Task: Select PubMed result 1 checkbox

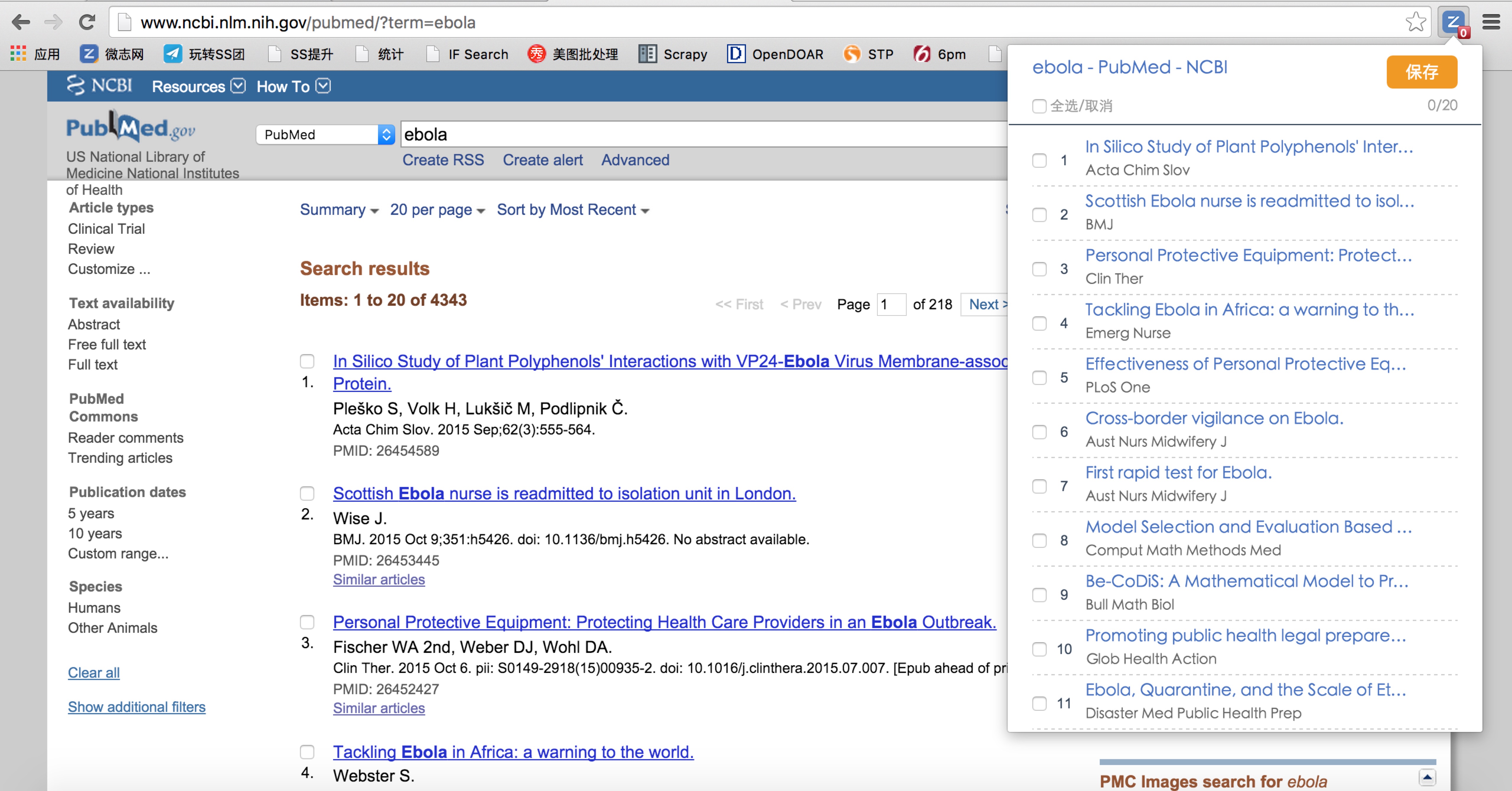Action: [307, 361]
